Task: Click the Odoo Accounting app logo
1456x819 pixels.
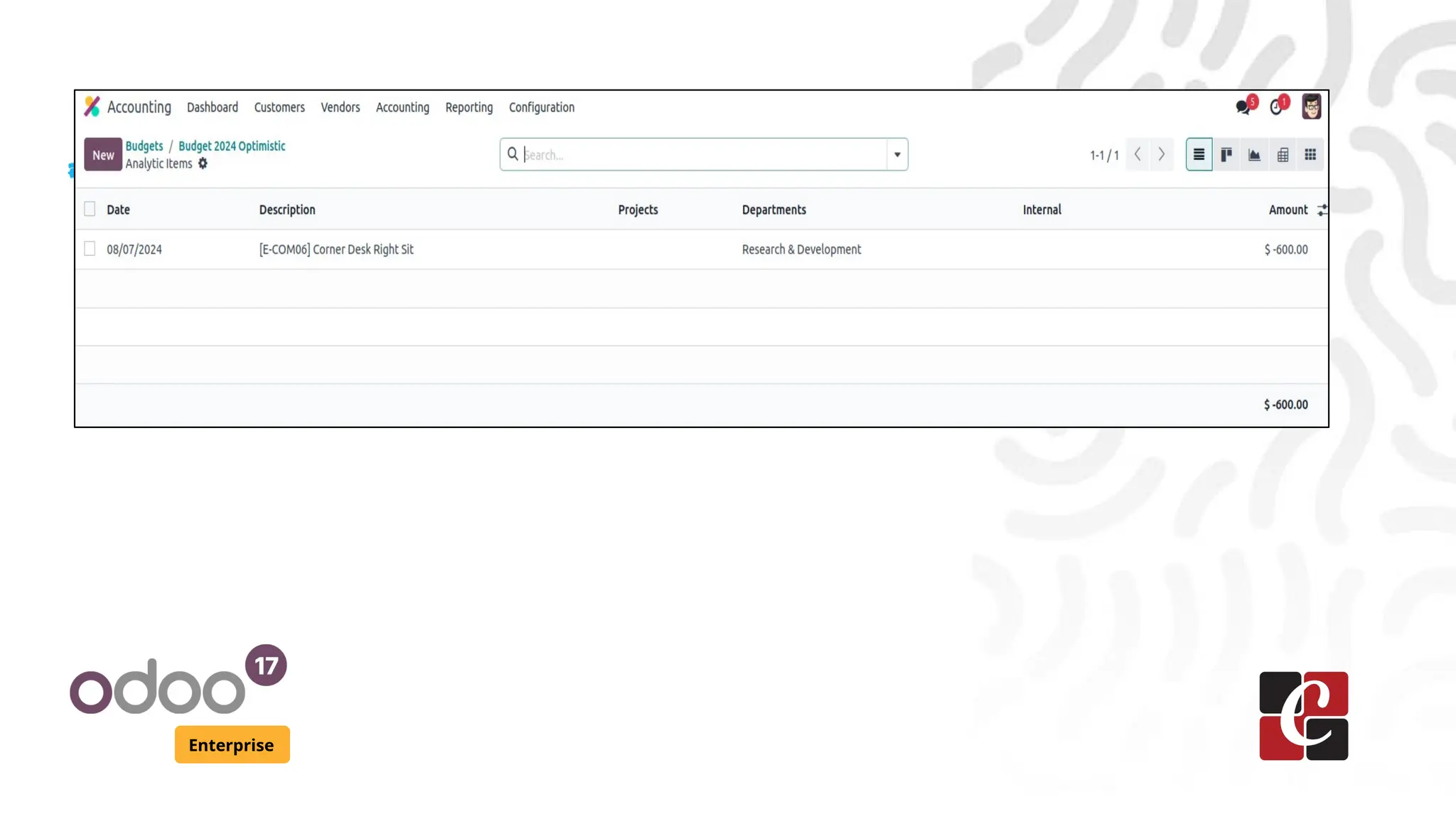Action: click(x=92, y=107)
